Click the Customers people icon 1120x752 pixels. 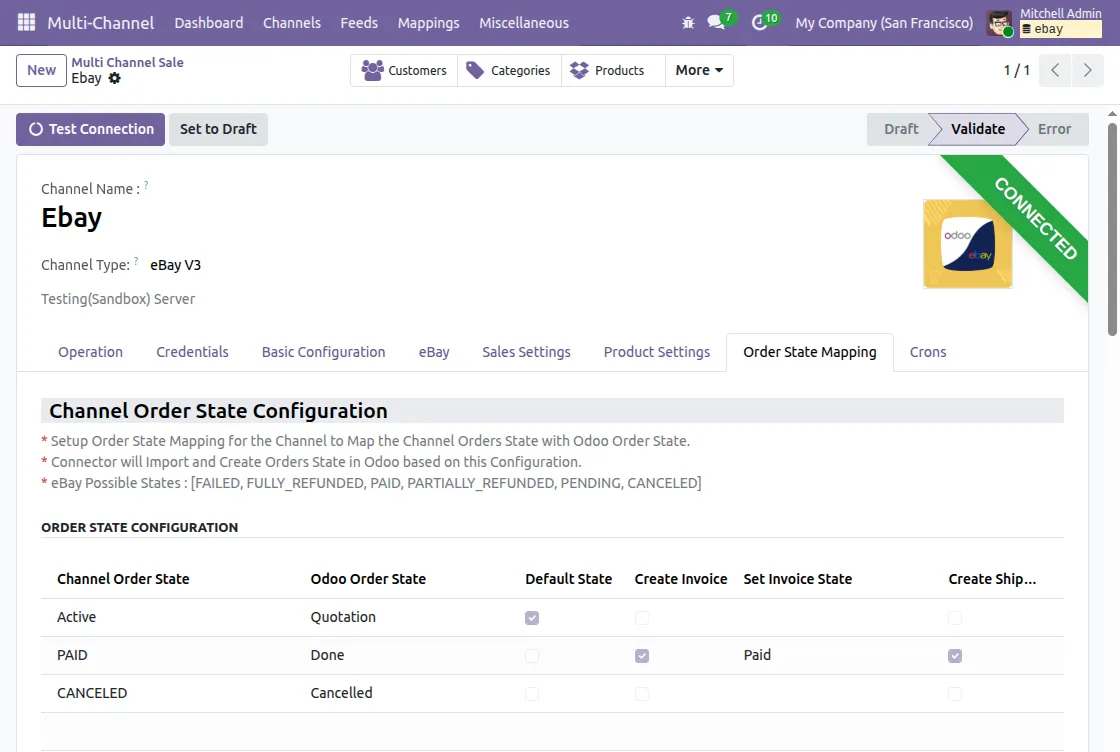point(372,70)
